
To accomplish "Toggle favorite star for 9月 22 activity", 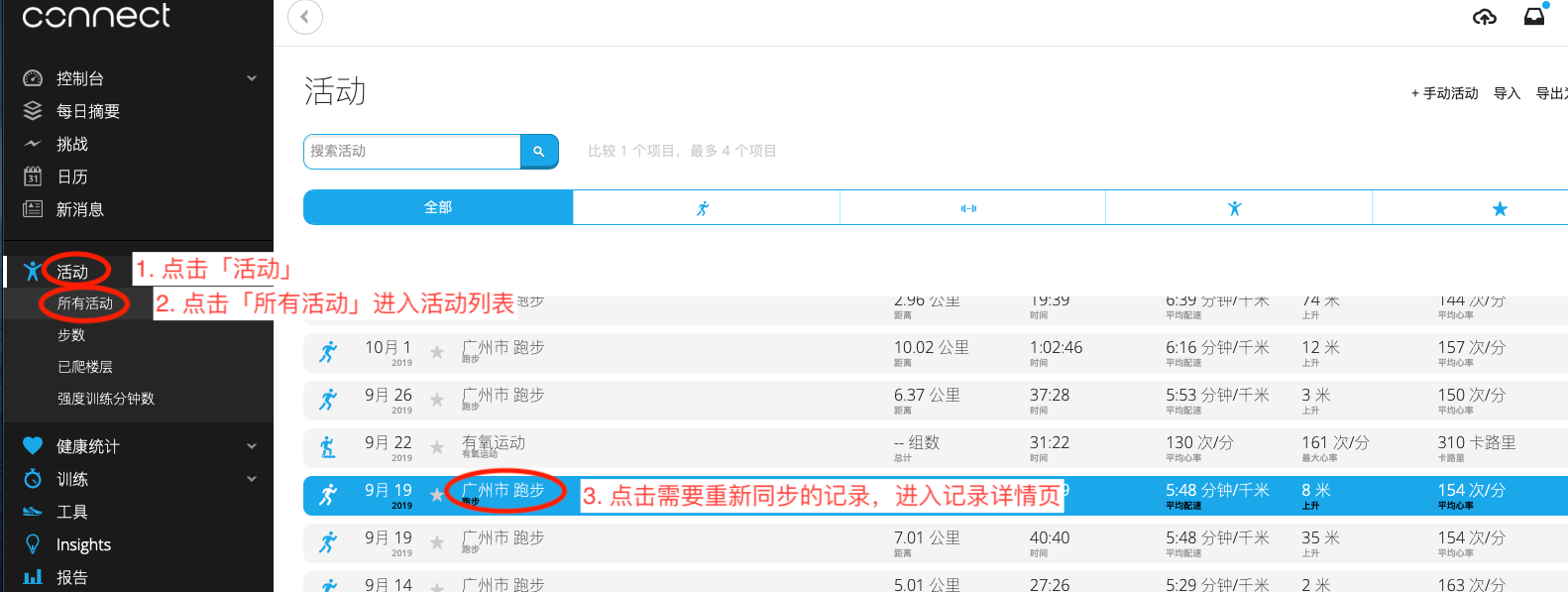I will [x=437, y=447].
